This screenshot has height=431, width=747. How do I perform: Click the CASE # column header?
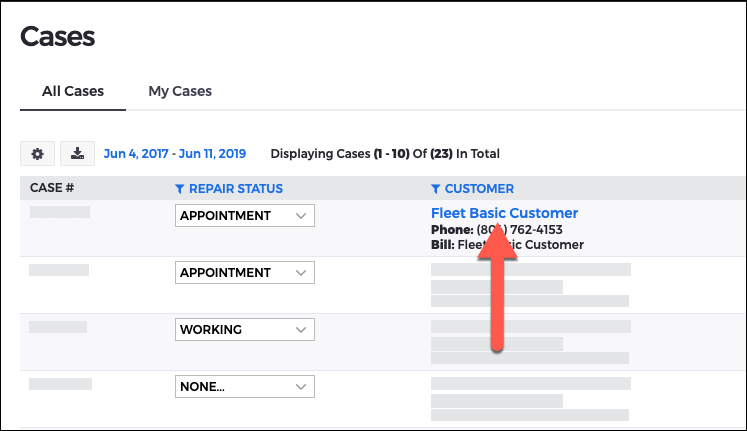[x=52, y=188]
